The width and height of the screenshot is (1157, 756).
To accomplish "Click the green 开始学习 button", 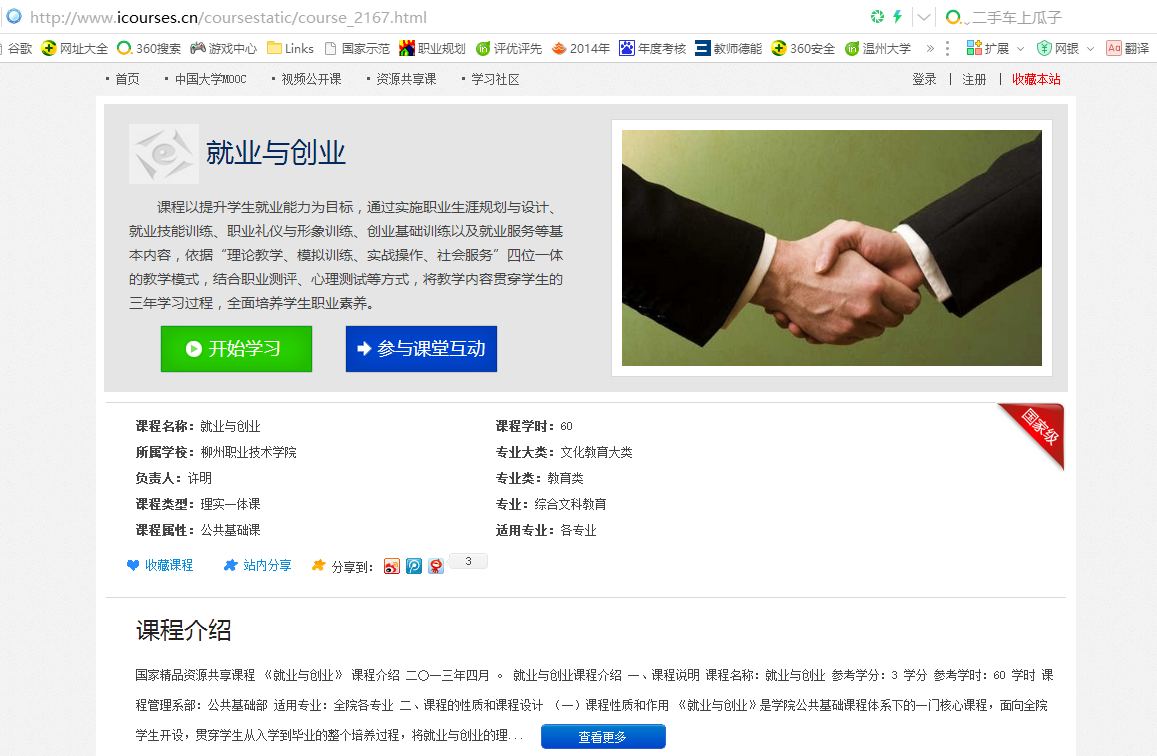I will pyautogui.click(x=236, y=349).
